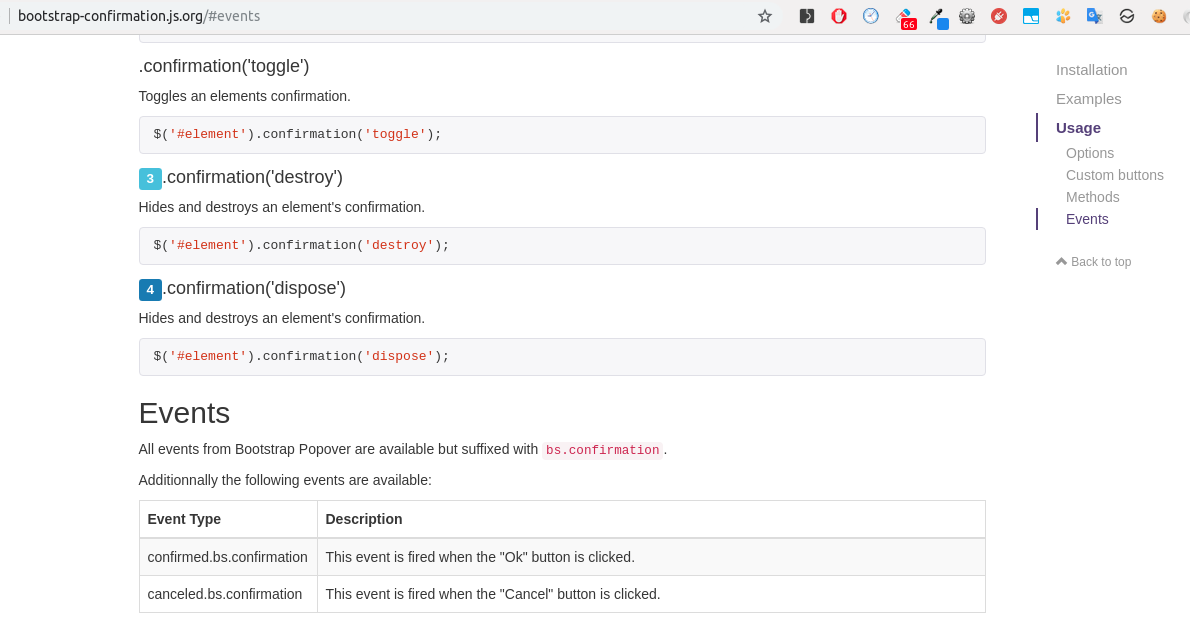Click the Google Translate extension icon

coord(1095,15)
